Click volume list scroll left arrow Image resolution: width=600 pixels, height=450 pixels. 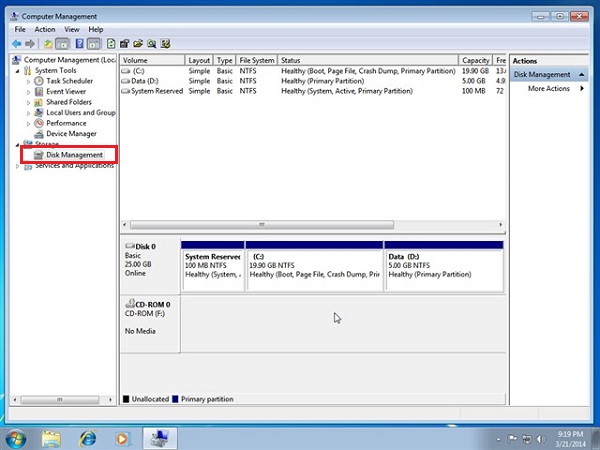(x=125, y=225)
